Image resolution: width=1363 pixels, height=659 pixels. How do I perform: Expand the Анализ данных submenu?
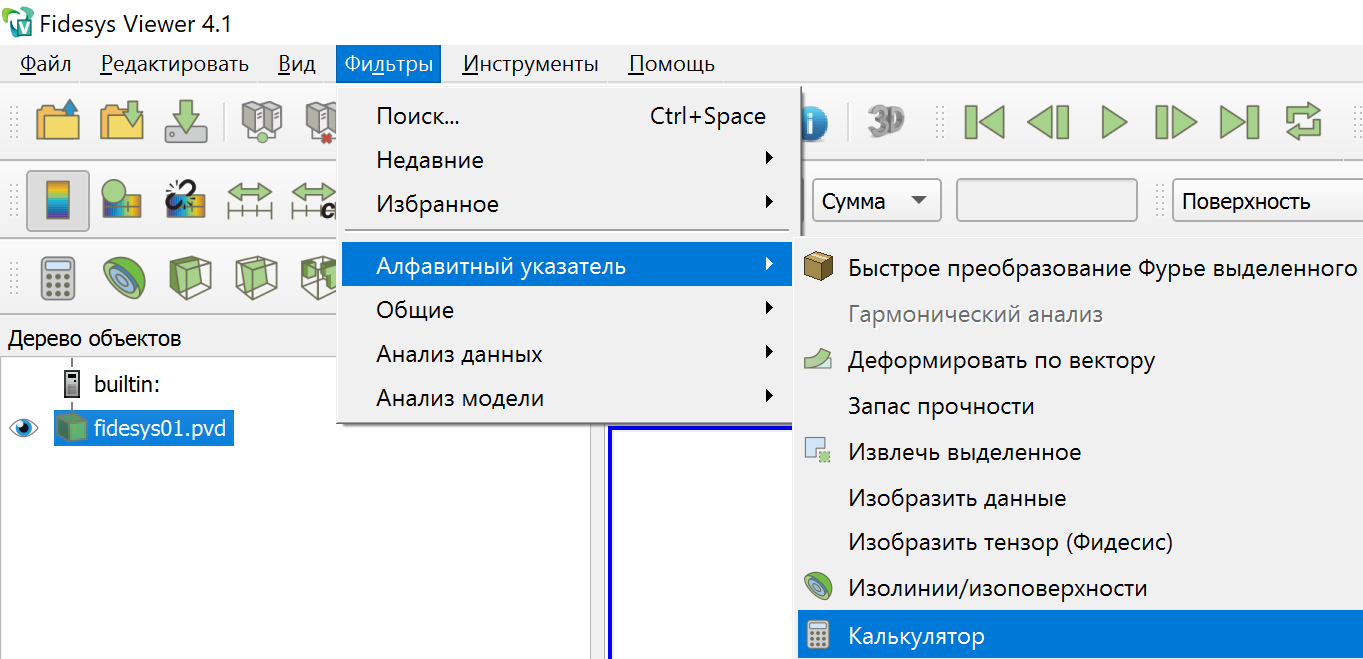coord(568,354)
